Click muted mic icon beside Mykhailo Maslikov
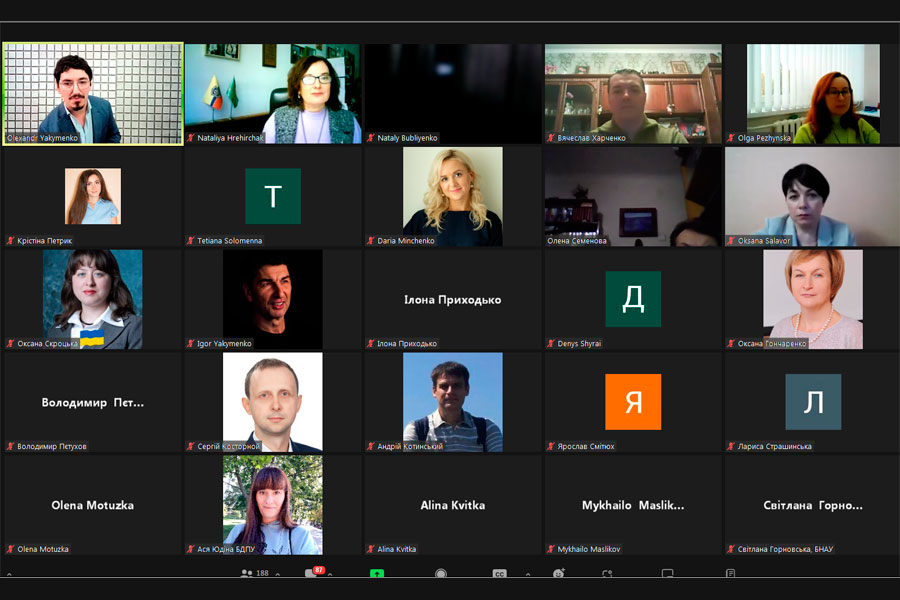This screenshot has height=600, width=900. pos(551,549)
